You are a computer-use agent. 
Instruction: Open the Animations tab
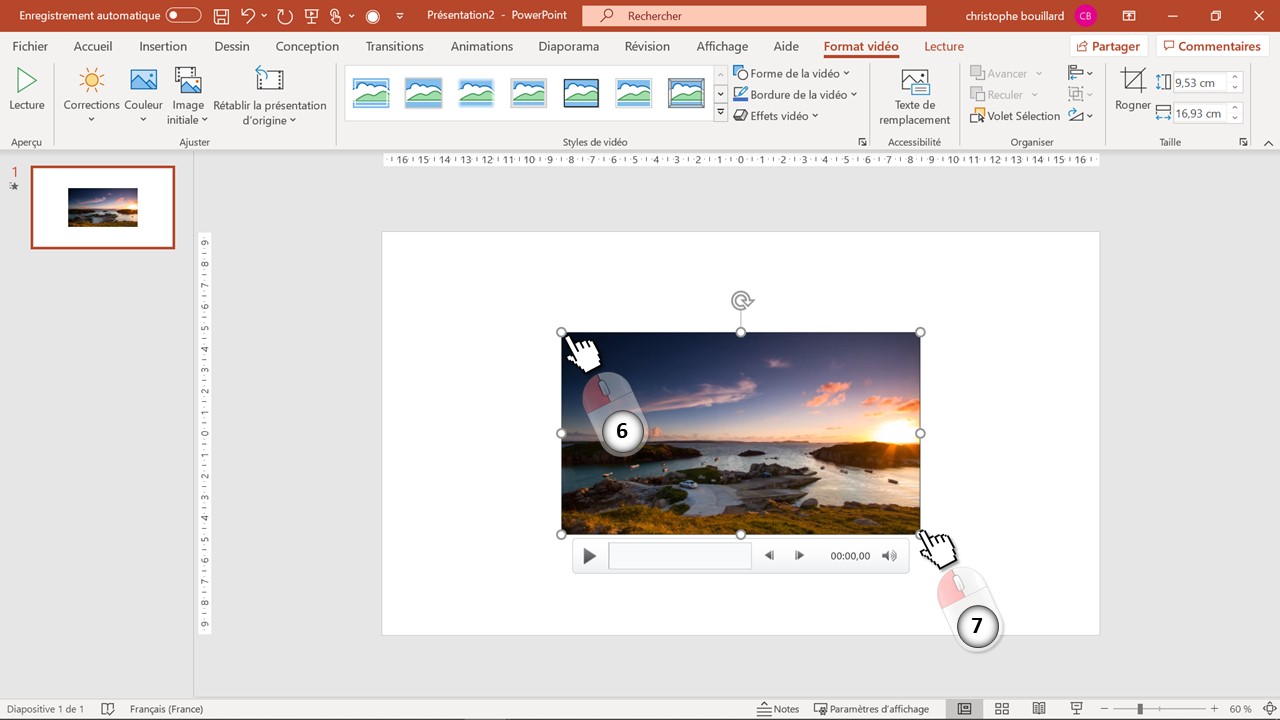point(481,46)
